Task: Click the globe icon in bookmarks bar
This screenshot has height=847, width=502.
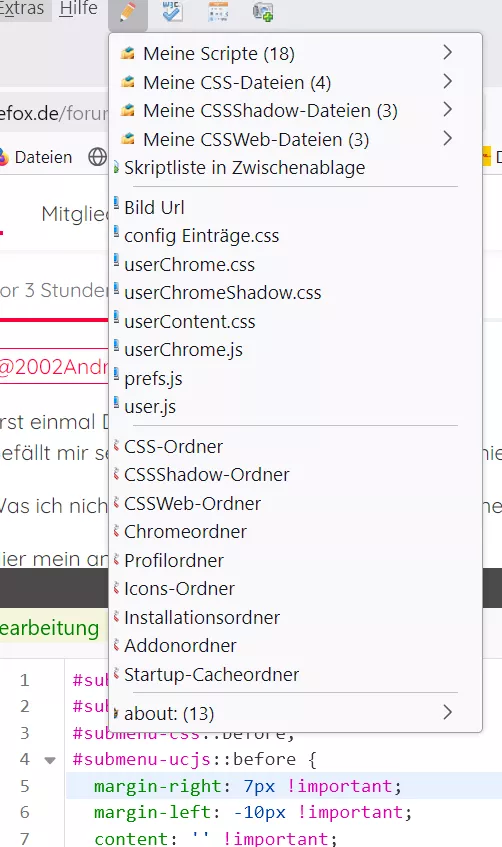Action: pyautogui.click(x=97, y=157)
